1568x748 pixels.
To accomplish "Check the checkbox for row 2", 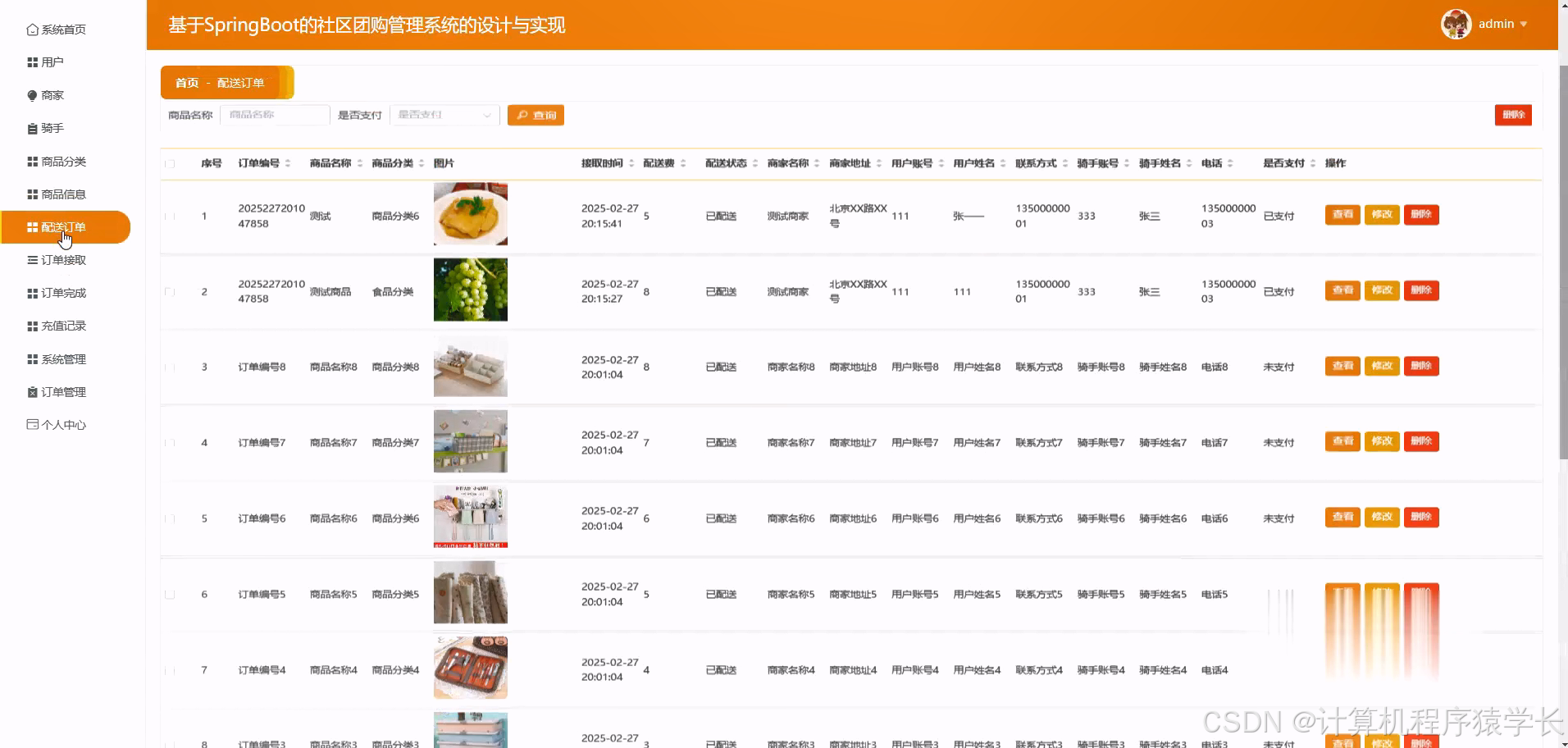I will click(170, 292).
